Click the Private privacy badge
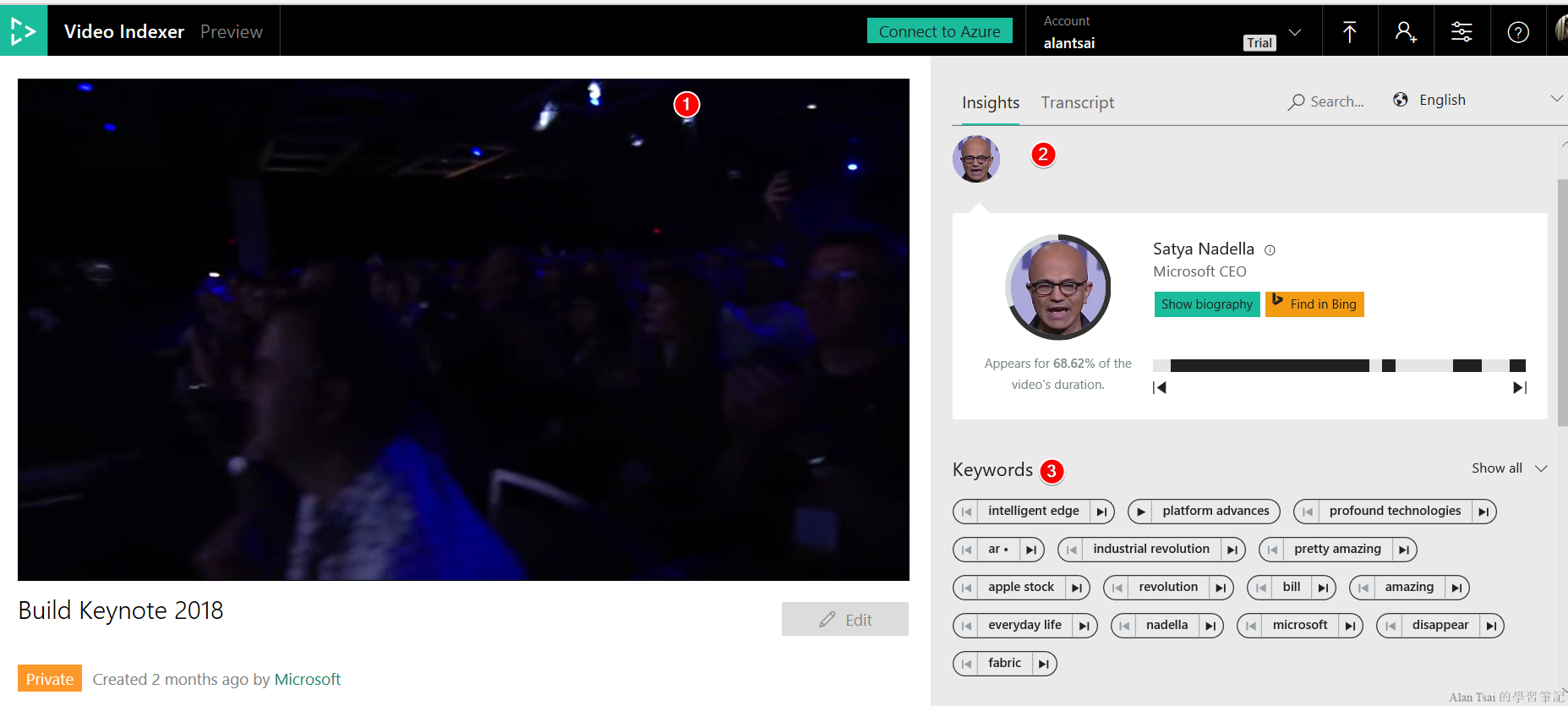 (x=50, y=679)
